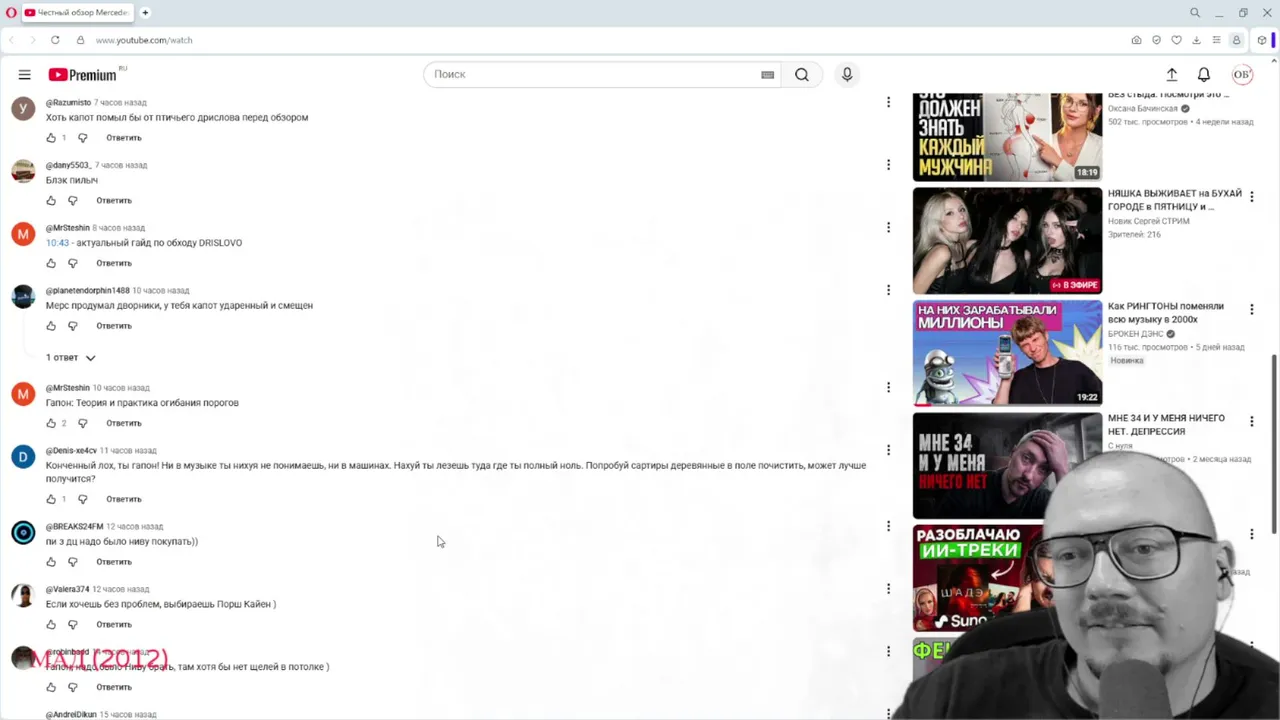Screen dimensions: 1280x720
Task: Open the on-screen keyboard in search
Action: coord(767,74)
